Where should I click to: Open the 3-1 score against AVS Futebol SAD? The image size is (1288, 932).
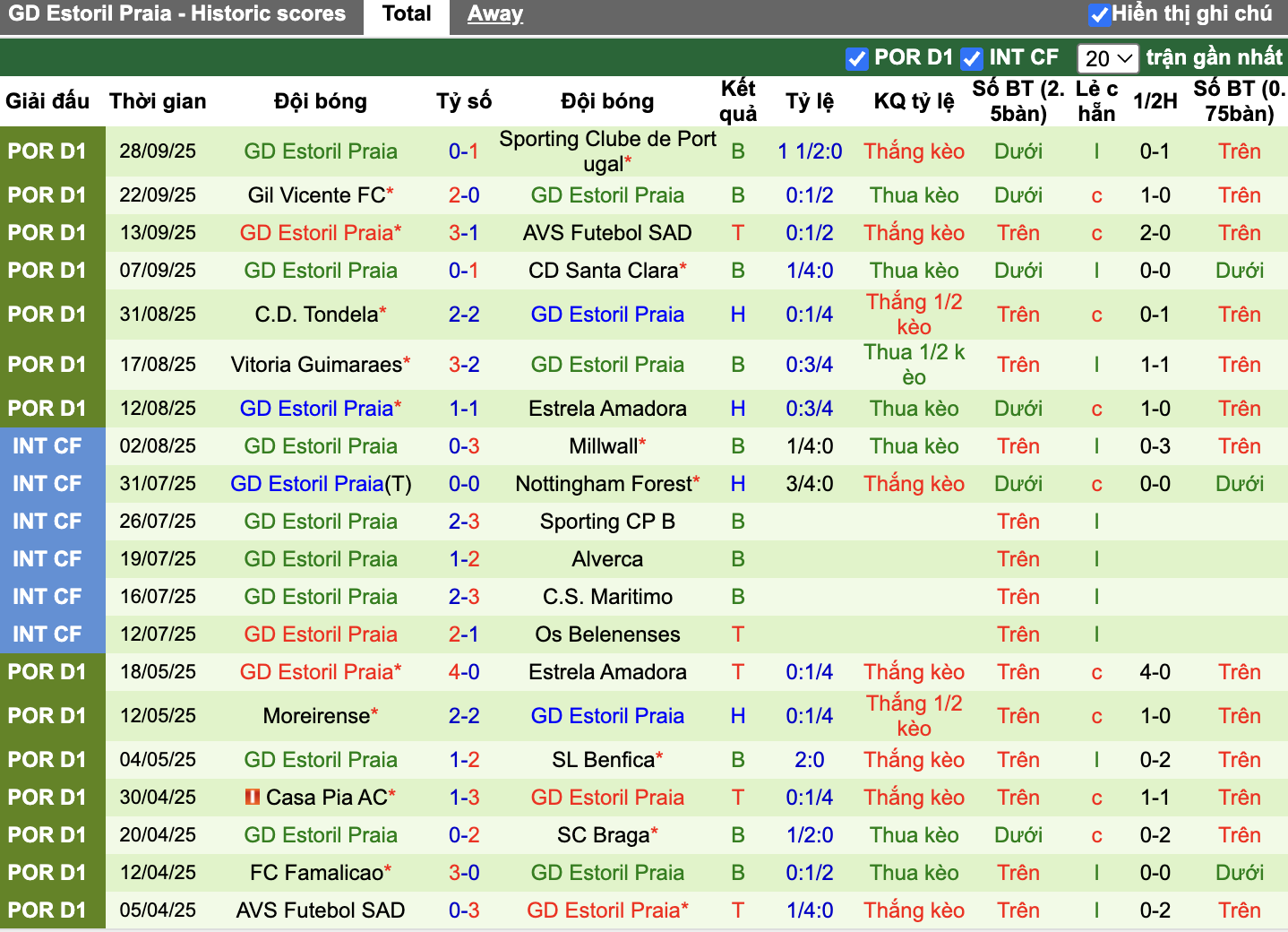pos(464,233)
